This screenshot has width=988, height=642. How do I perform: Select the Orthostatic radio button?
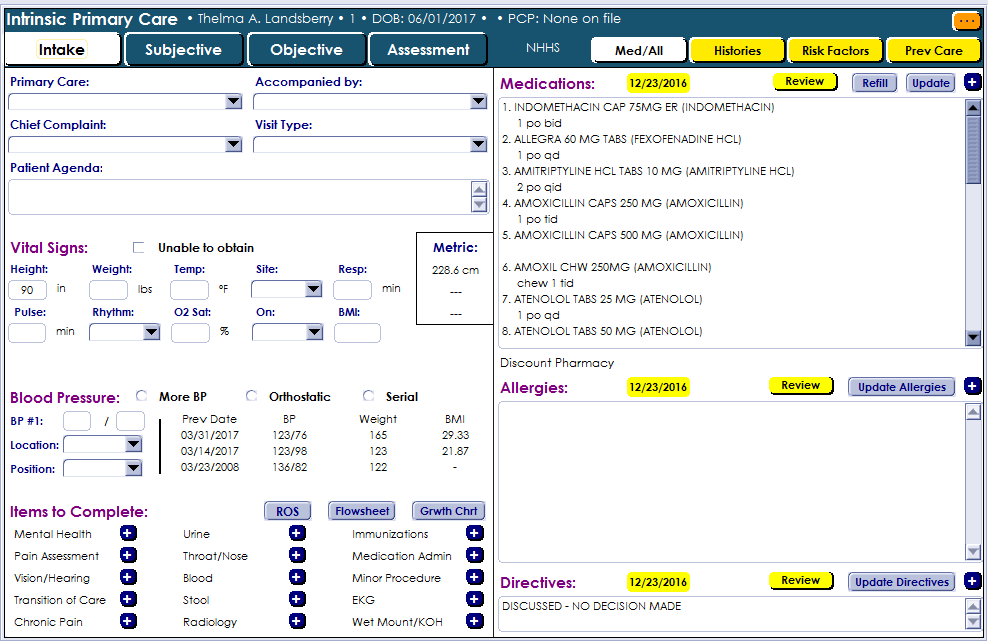252,396
